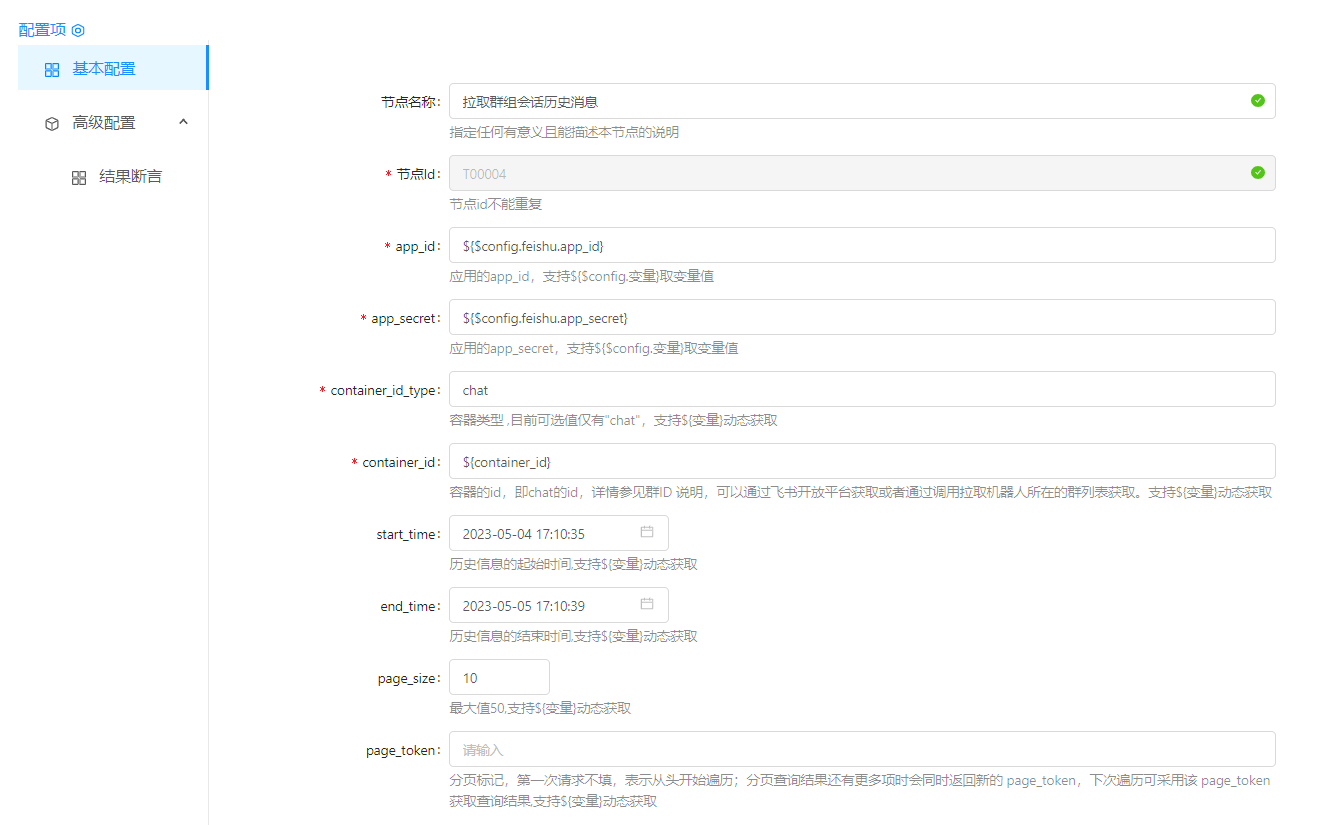Click the container_id_type field with chat
This screenshot has height=825, width=1336.
[860, 389]
